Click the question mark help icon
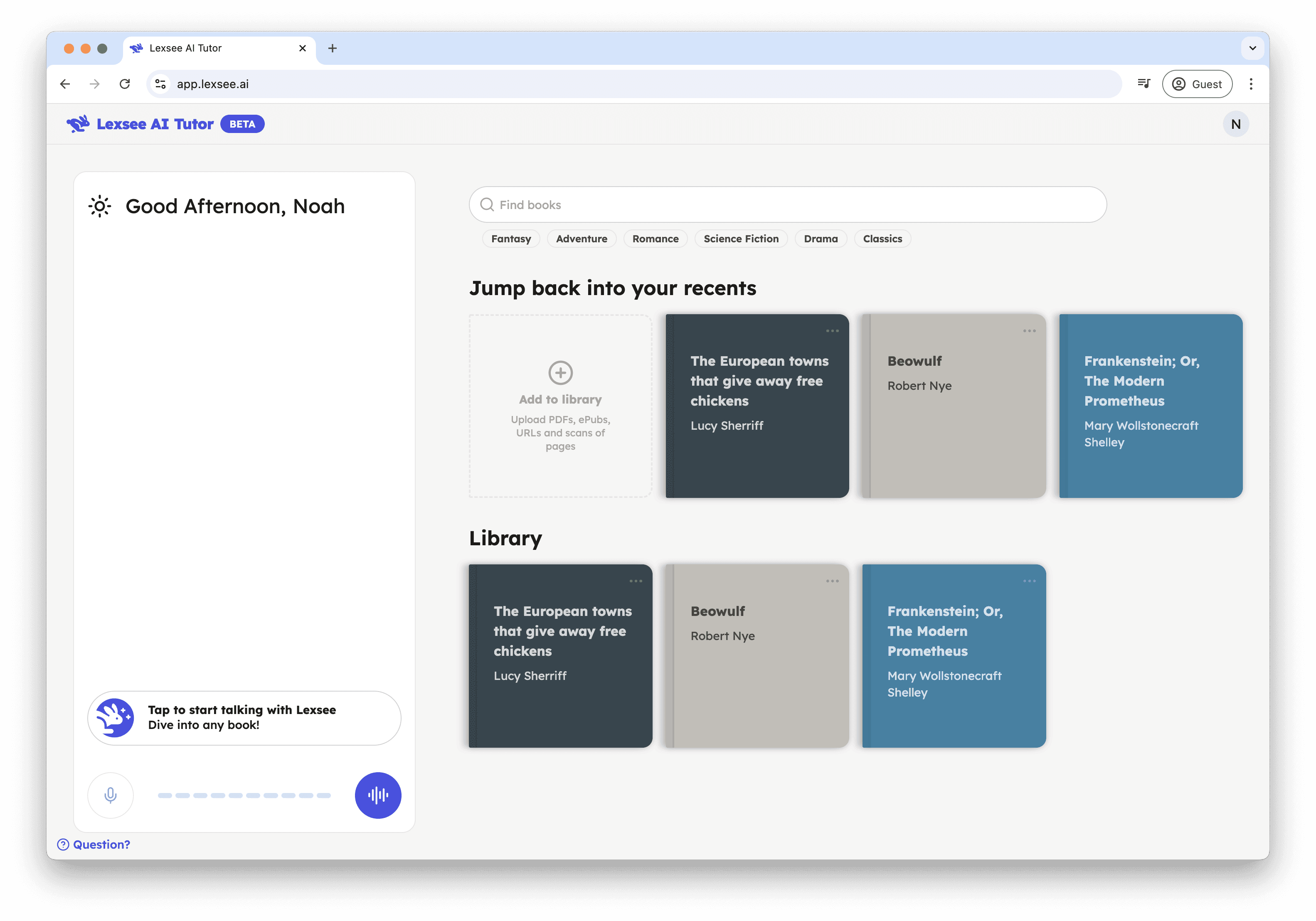The image size is (1316, 921). [x=63, y=844]
